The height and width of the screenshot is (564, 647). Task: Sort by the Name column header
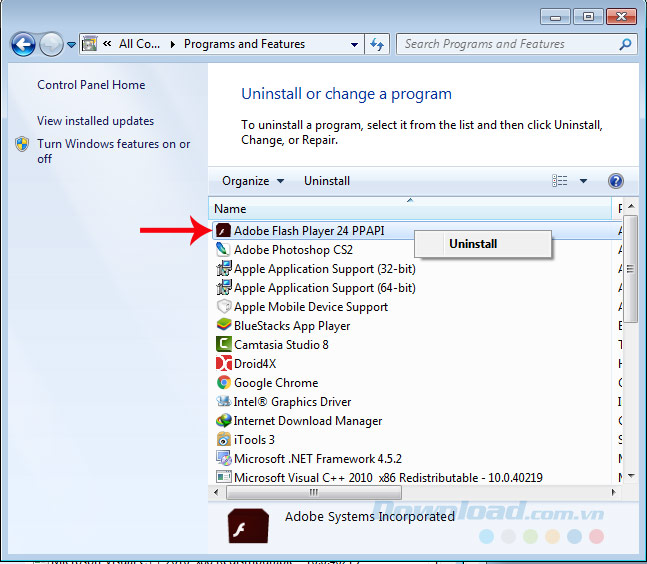[x=410, y=209]
